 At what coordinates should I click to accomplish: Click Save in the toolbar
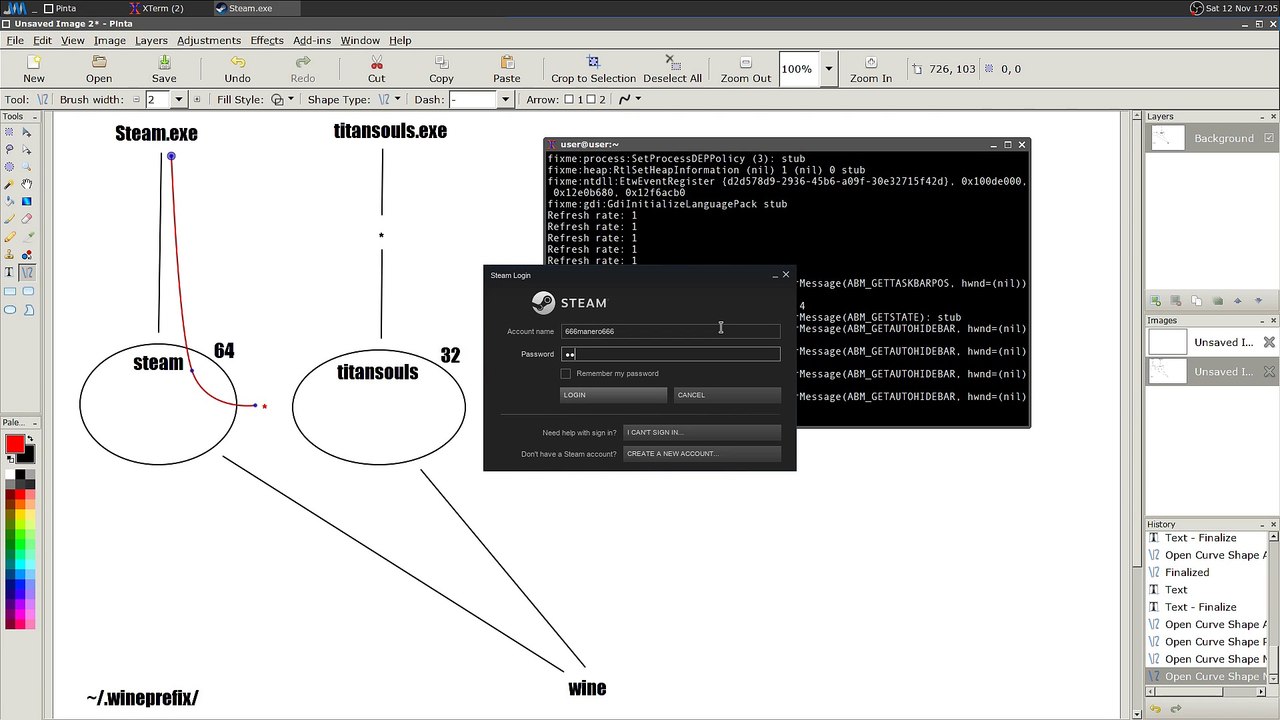[x=164, y=69]
